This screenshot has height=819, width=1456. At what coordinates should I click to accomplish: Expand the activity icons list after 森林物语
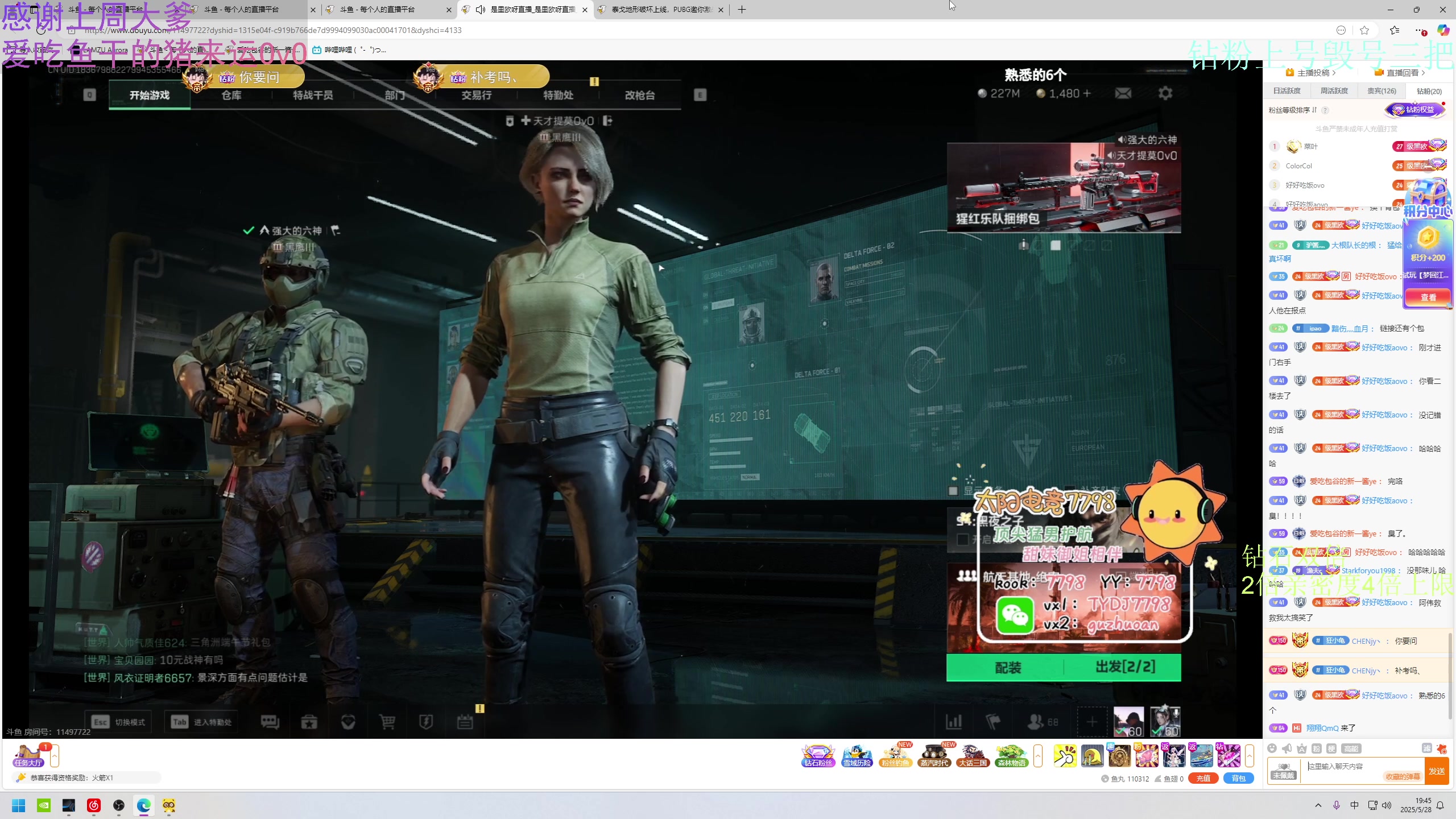(x=1038, y=756)
